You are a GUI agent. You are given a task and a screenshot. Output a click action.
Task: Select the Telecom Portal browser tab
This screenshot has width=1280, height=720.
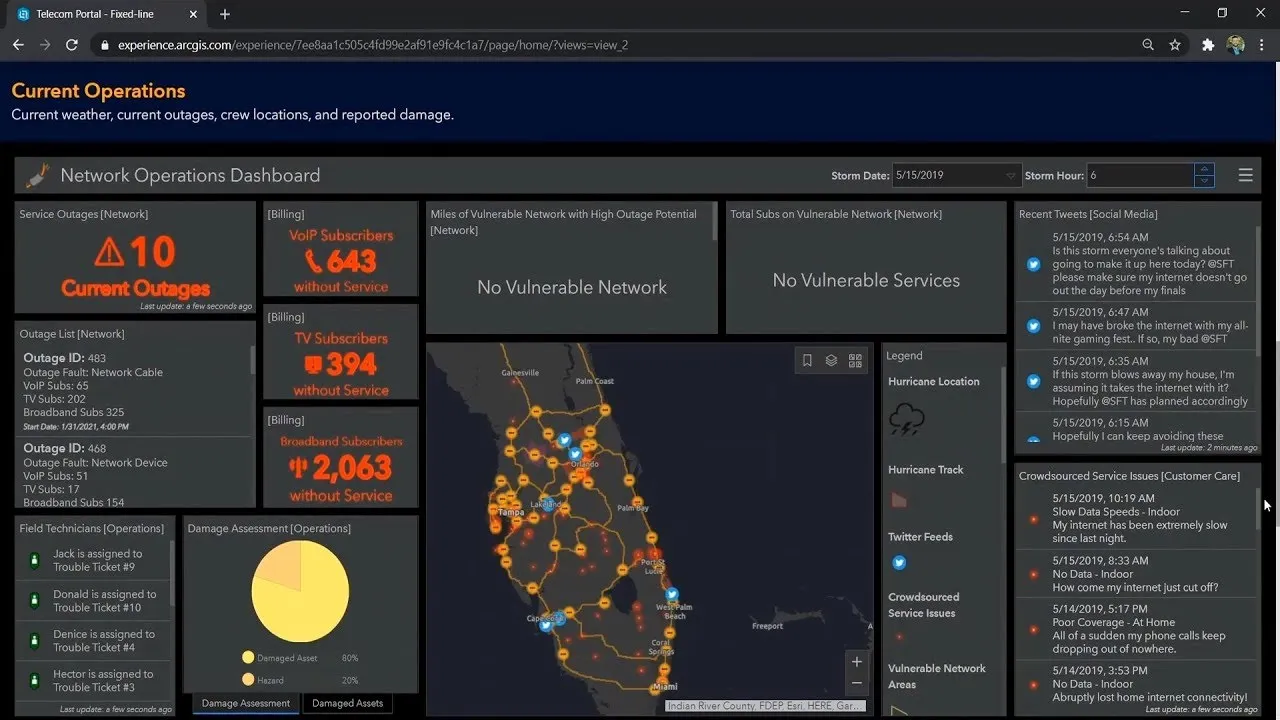105,14
